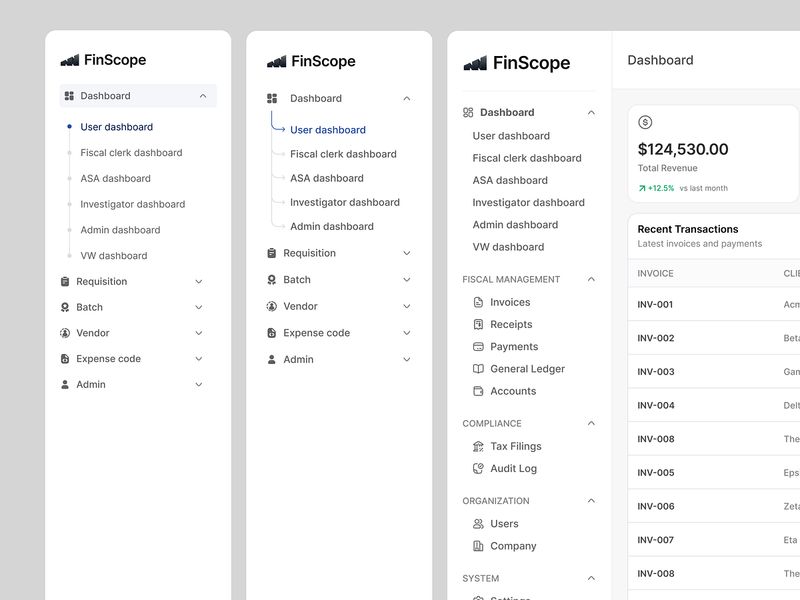The image size is (800, 600).
Task: Click the INVOICE column header
Action: pos(655,273)
